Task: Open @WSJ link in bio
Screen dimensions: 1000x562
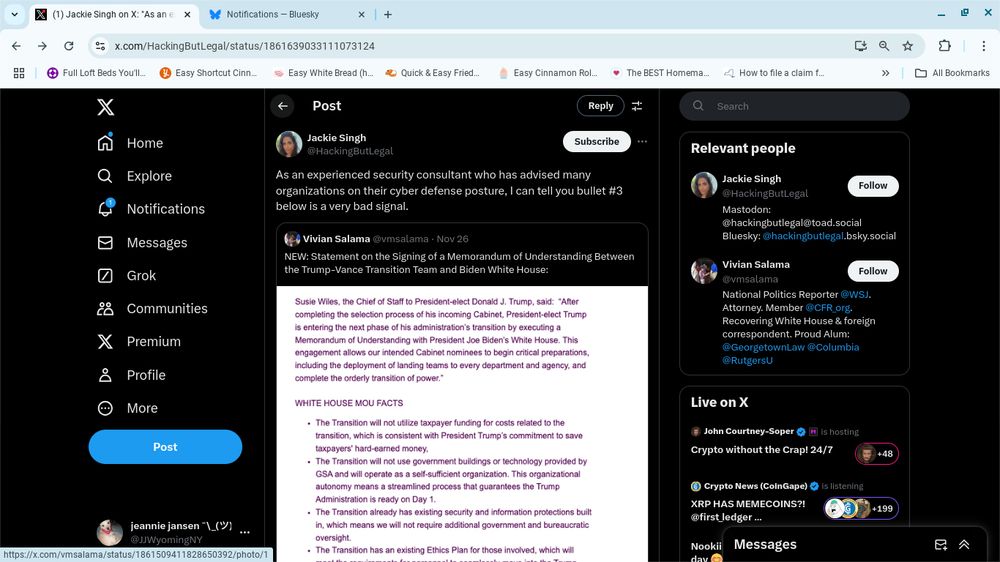Action: pos(855,295)
